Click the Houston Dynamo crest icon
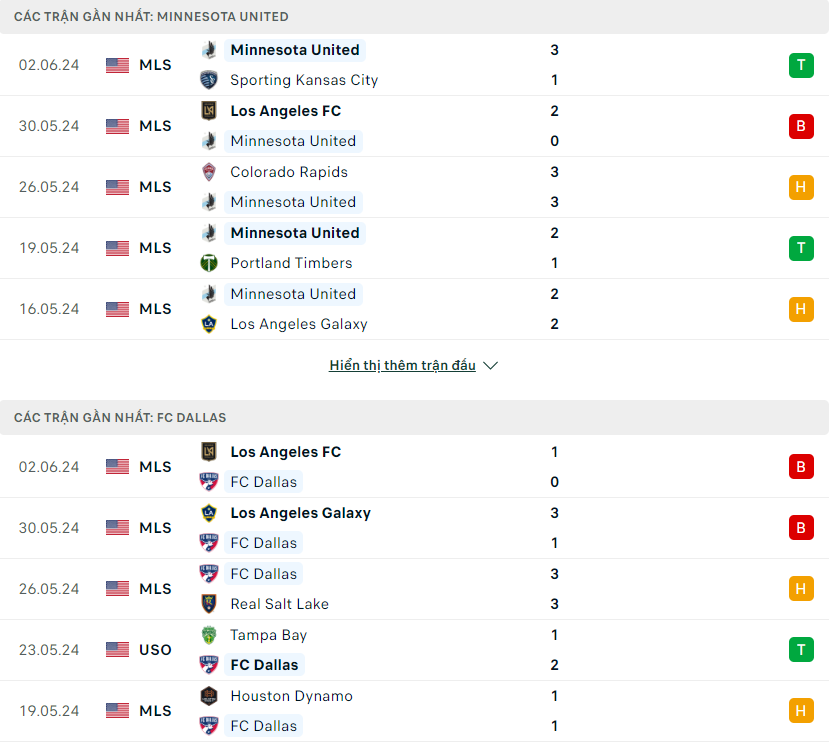 [x=209, y=696]
